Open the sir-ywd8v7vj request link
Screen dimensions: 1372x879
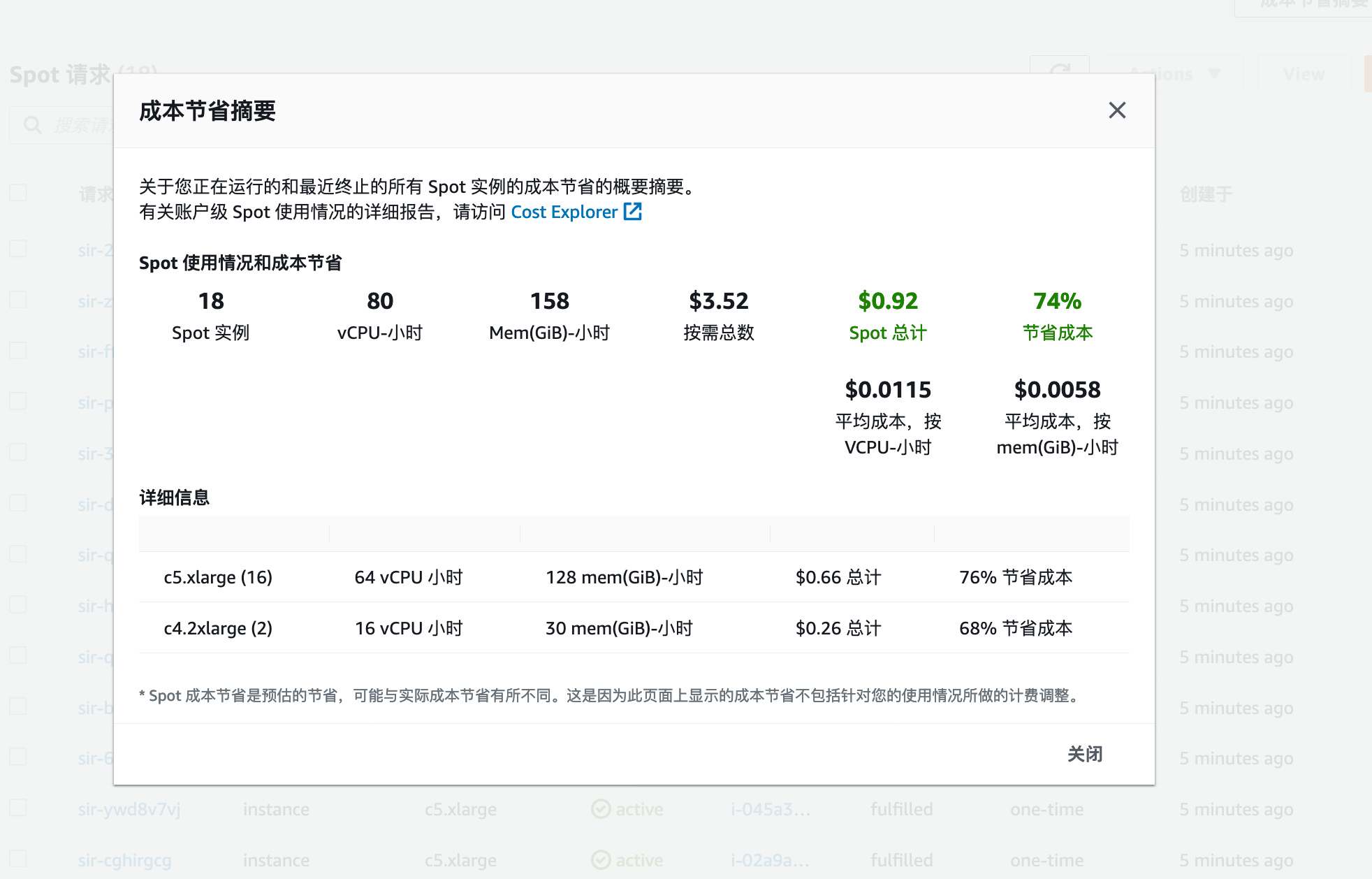click(129, 809)
